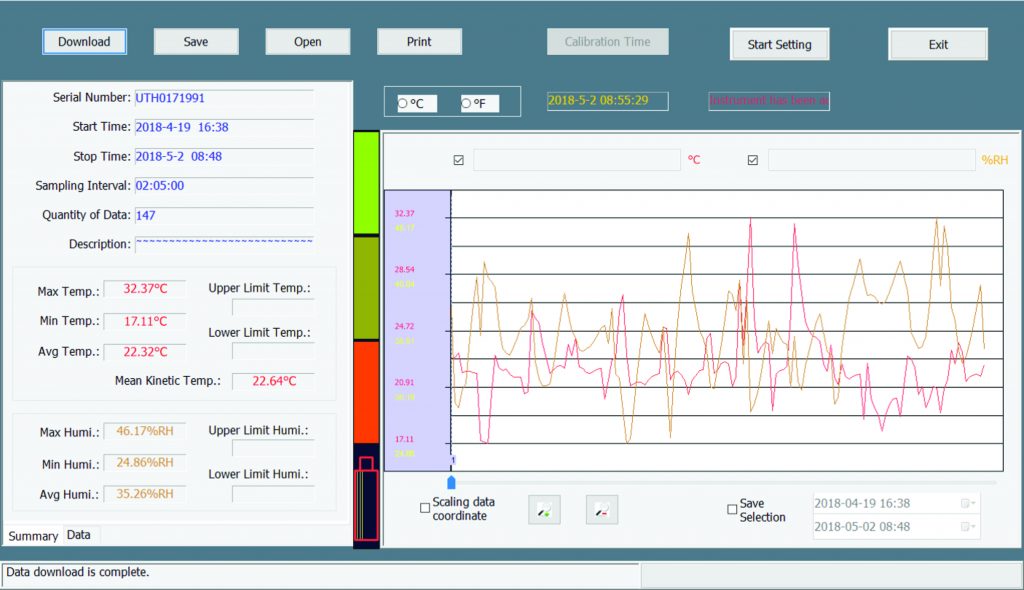
Task: Switch to the Summary tab
Action: (33, 536)
